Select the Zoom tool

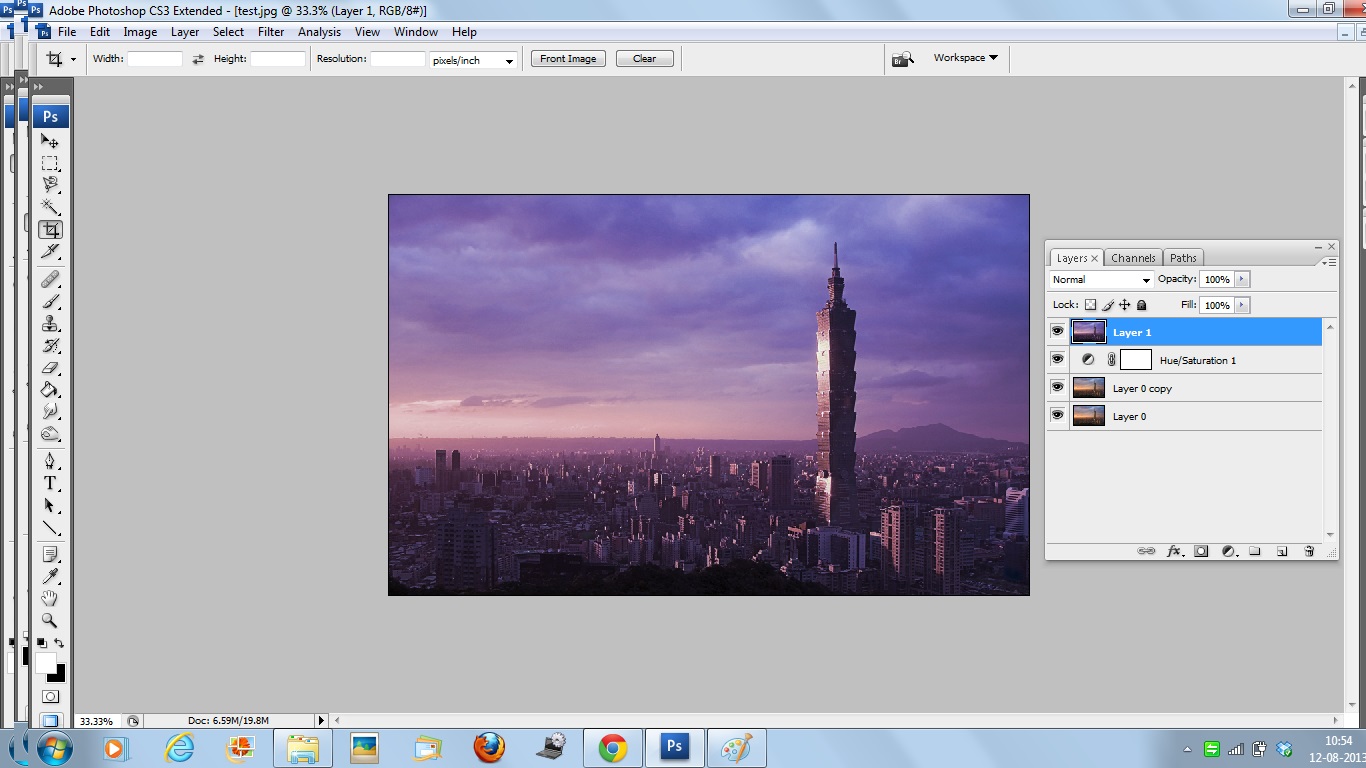click(50, 620)
